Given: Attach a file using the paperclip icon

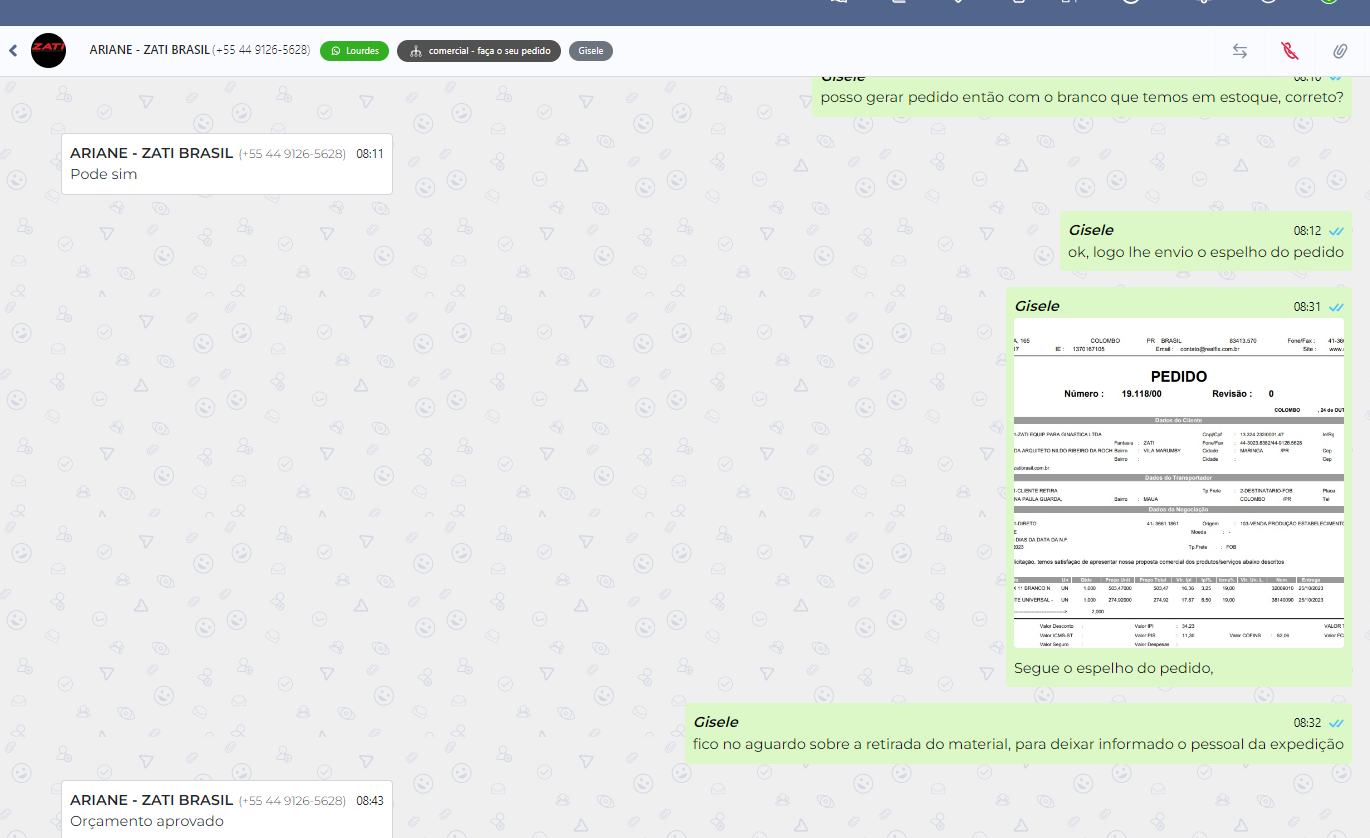Looking at the screenshot, I should pos(1339,51).
